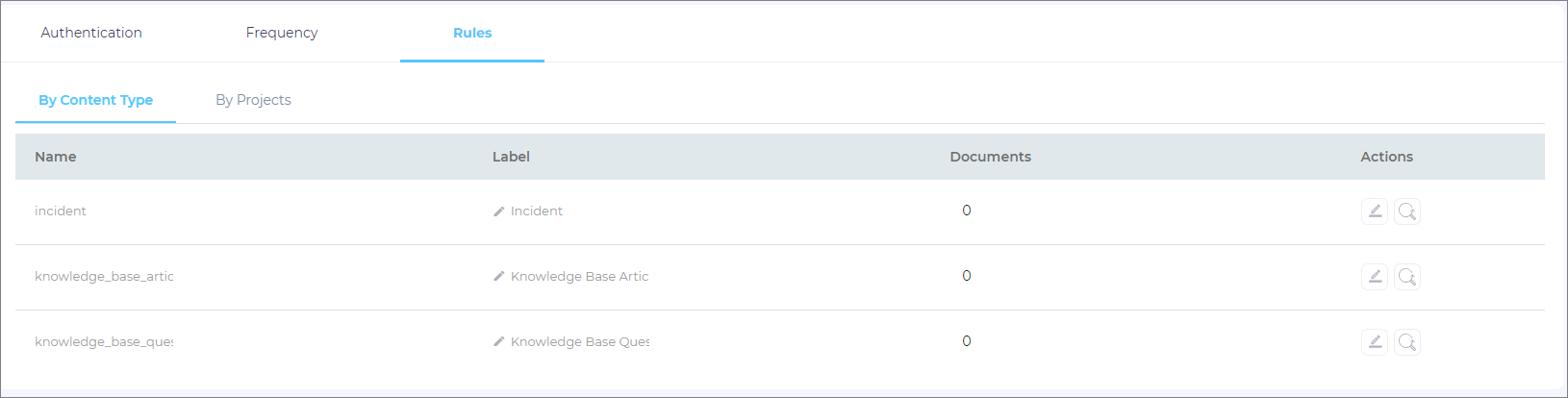Switch to the By Projects sub-tab
This screenshot has height=398, width=1568.
tap(253, 100)
